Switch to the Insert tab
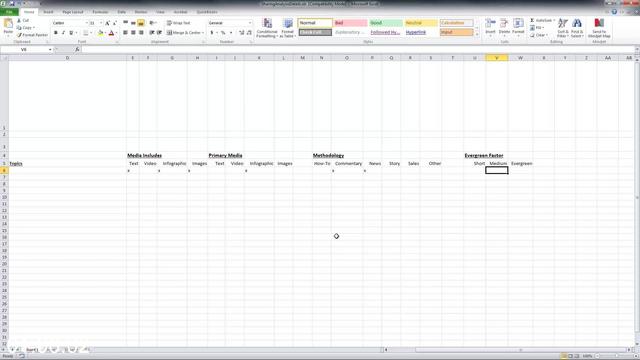 [48, 12]
